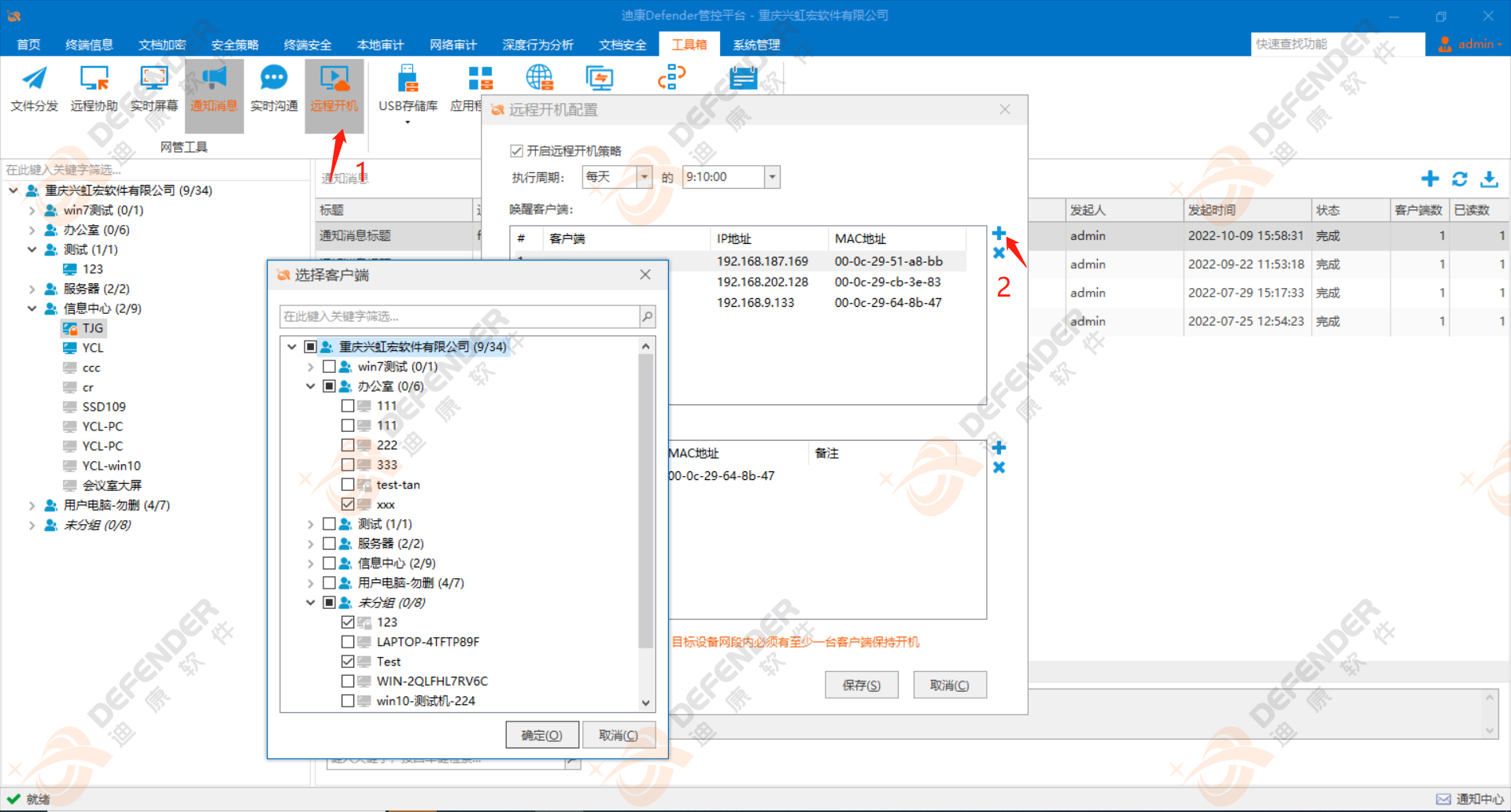Click the orange-blue process flow toolbar icon
1511x812 pixels.
[x=671, y=77]
